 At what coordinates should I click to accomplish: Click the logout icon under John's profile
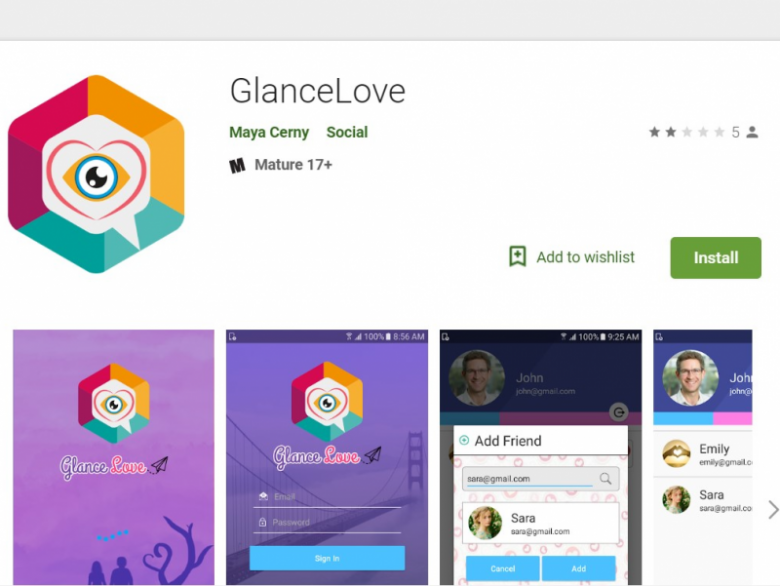tap(619, 412)
